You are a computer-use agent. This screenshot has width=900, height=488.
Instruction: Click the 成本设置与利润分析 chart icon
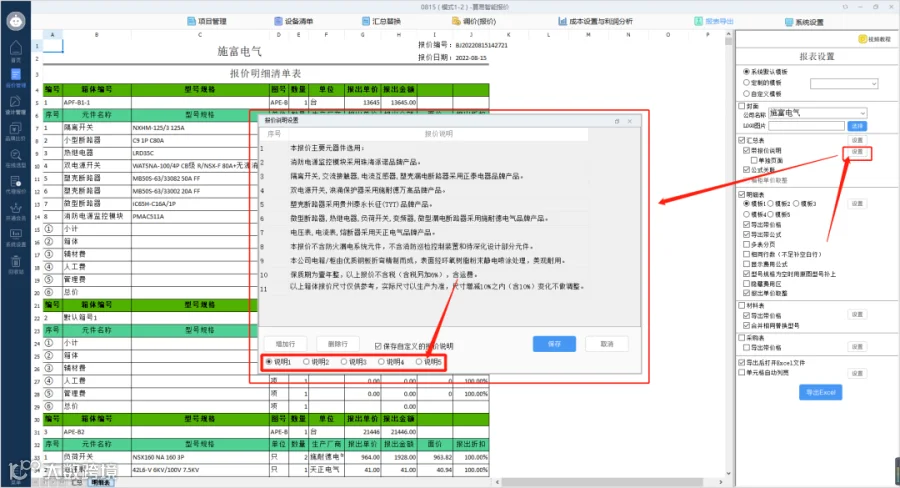(x=562, y=21)
